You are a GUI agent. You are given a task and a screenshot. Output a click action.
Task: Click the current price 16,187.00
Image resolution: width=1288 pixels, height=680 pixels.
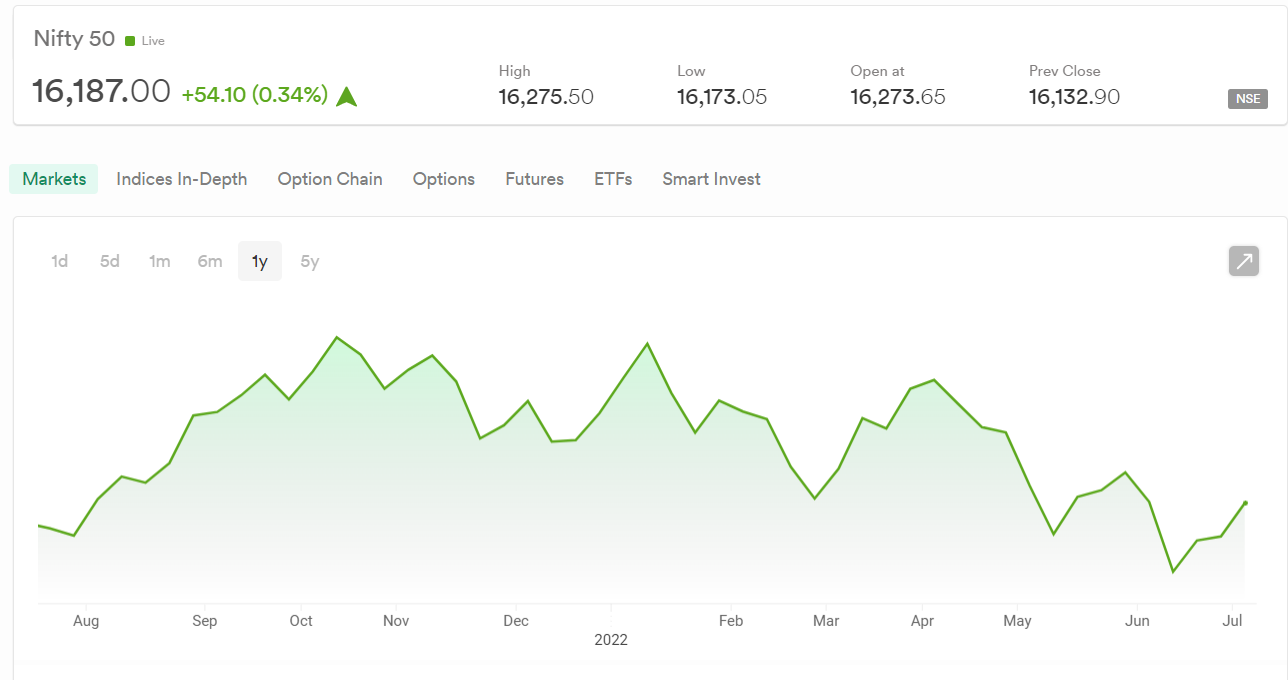click(x=101, y=92)
